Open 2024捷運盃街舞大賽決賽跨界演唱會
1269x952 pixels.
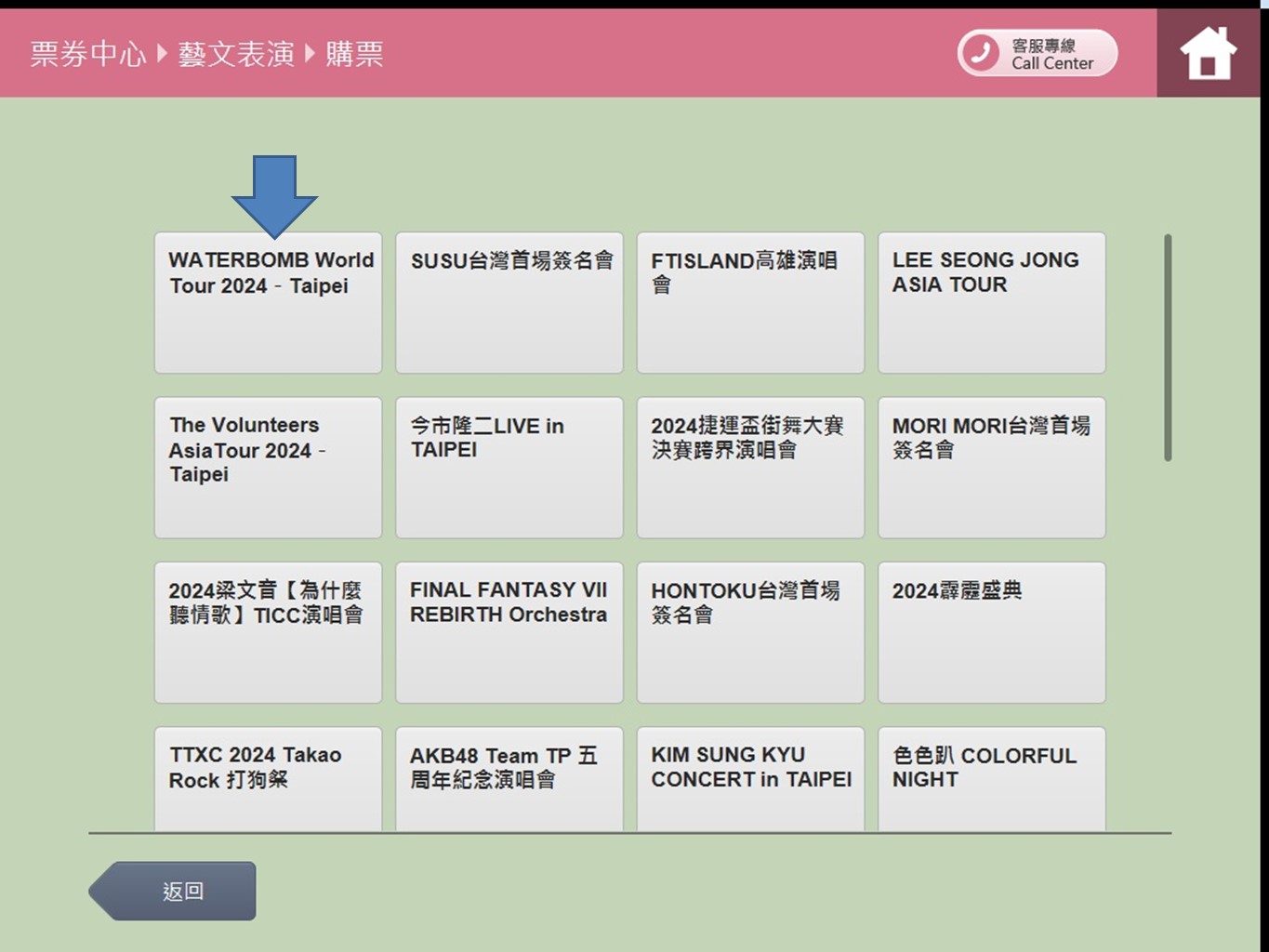(750, 468)
